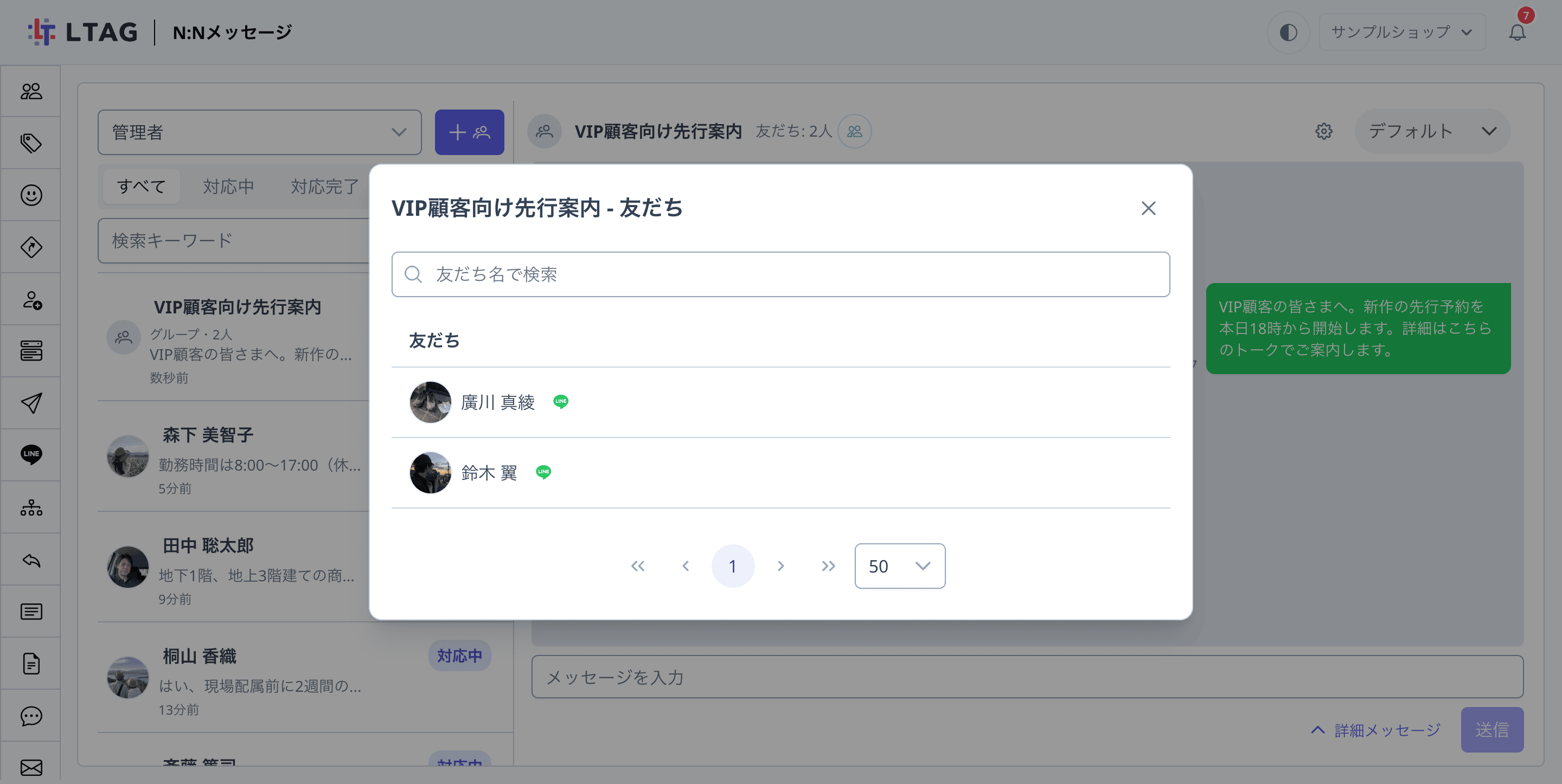The image size is (1562, 784).
Task: Open the 50 per-page dropdown
Action: click(900, 565)
